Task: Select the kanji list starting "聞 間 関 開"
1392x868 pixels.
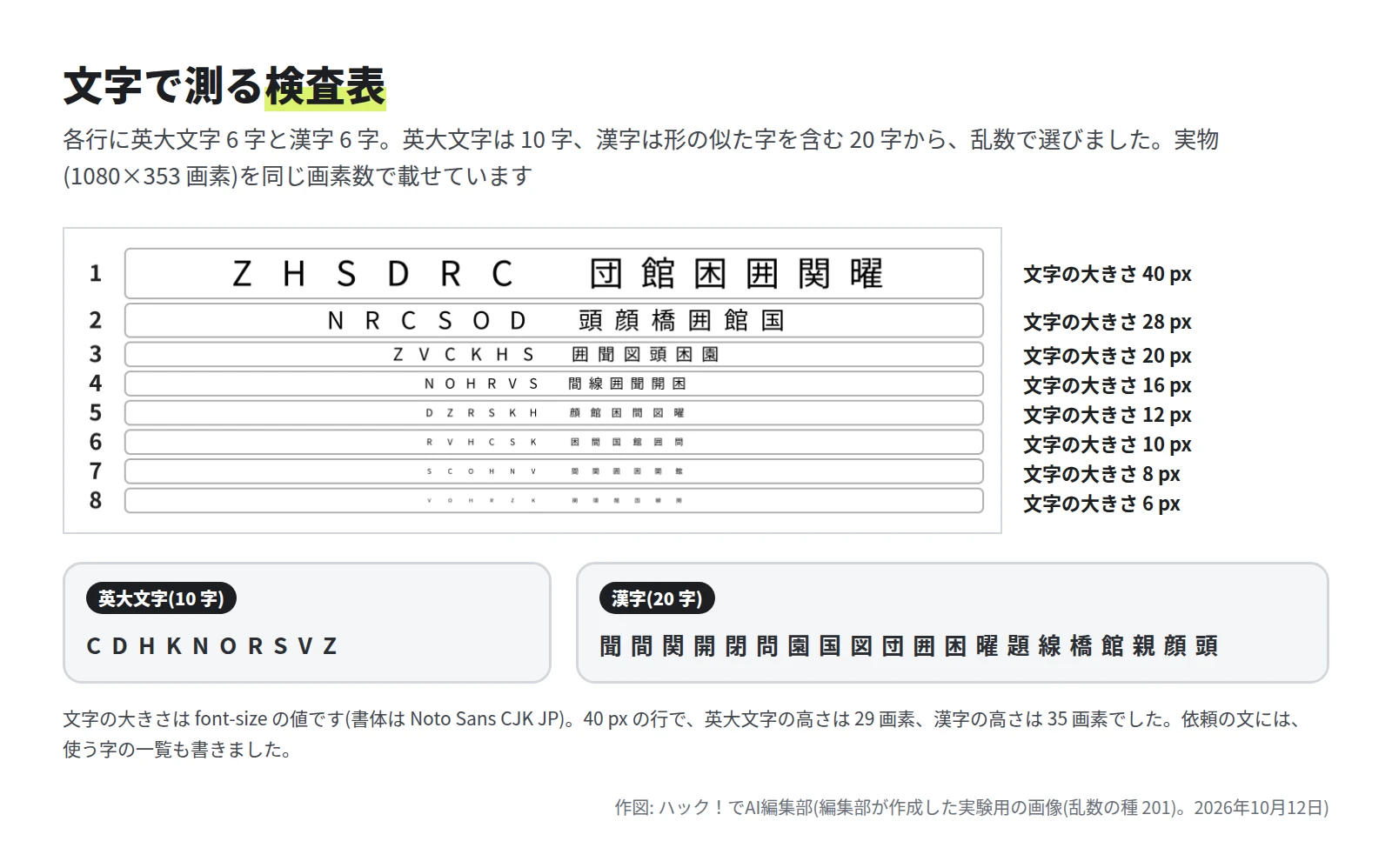Action: 908,646
